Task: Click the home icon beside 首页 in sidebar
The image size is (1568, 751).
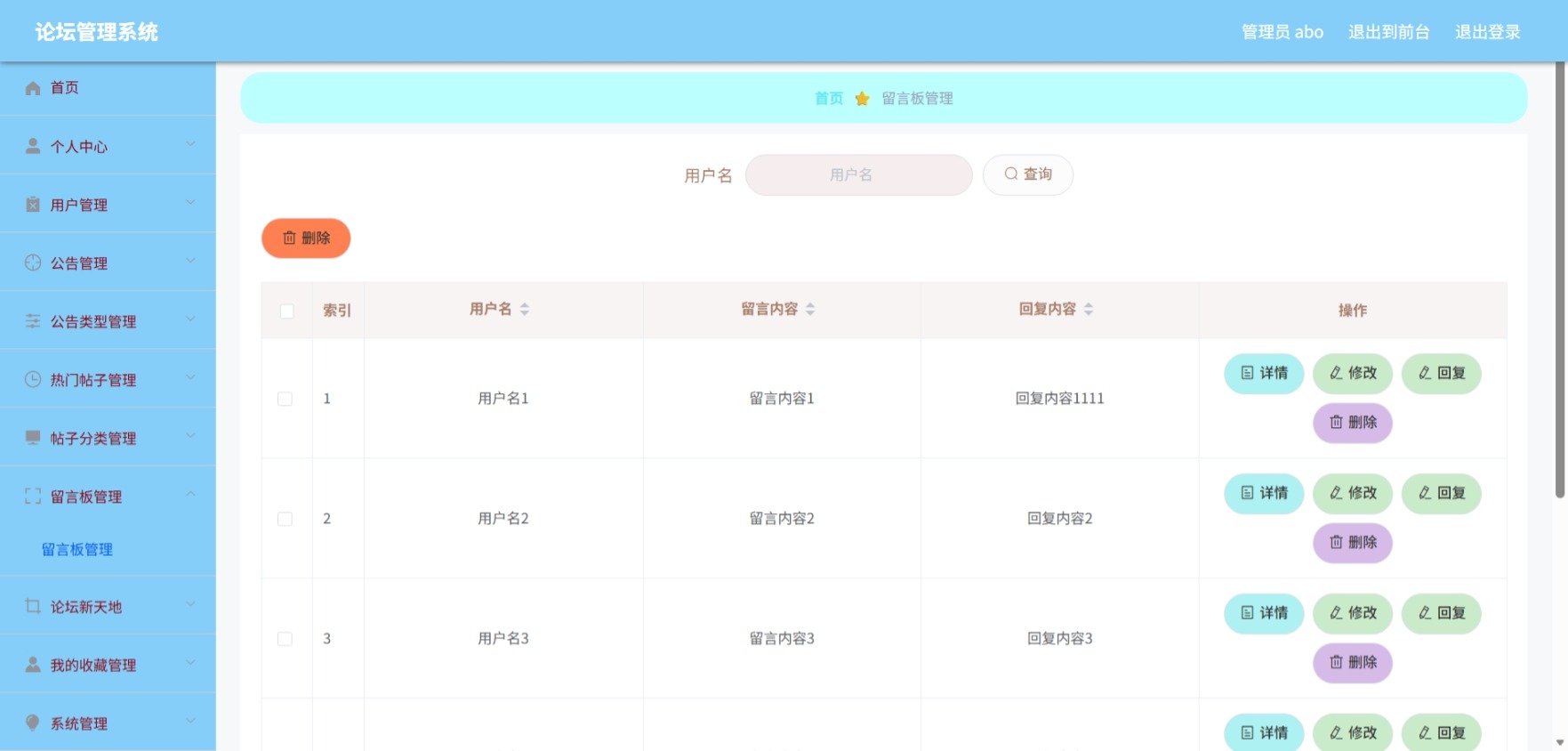Action: (x=33, y=88)
